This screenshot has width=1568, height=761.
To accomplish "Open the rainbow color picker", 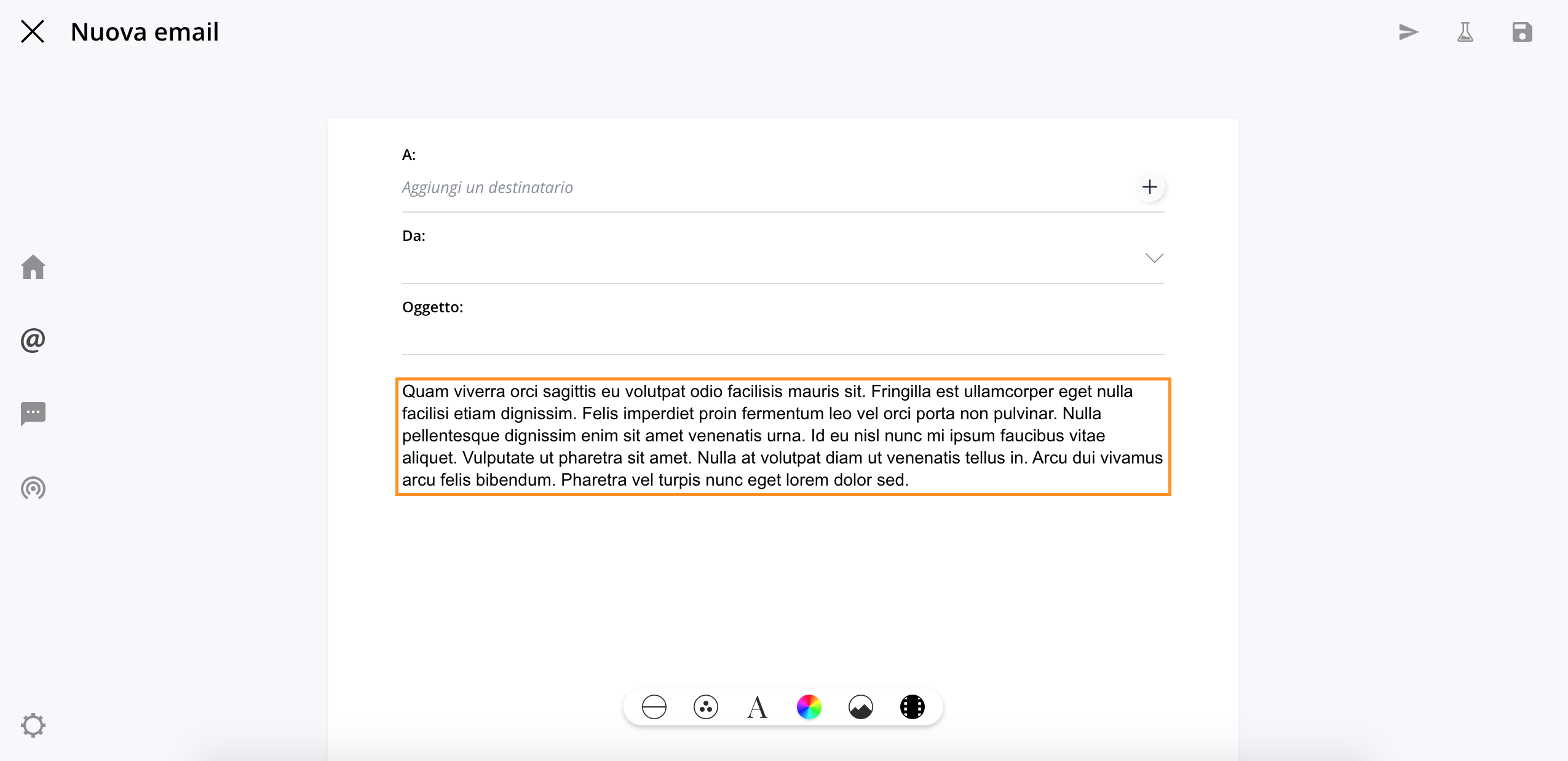I will point(809,707).
